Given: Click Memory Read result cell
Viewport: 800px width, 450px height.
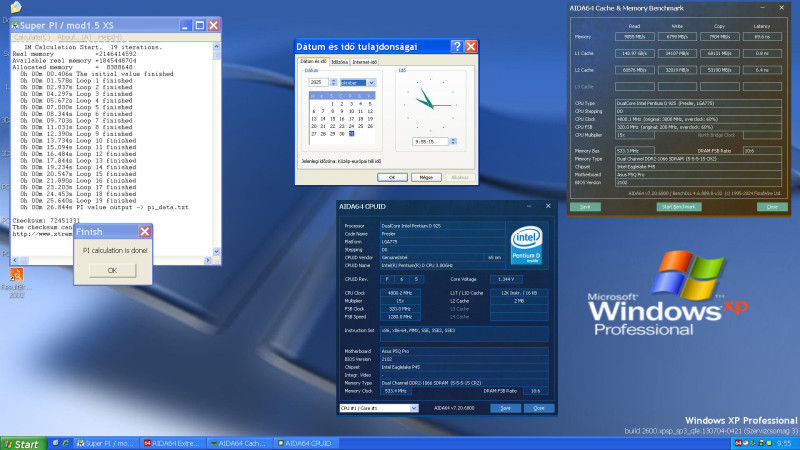Looking at the screenshot, I should click(635, 37).
